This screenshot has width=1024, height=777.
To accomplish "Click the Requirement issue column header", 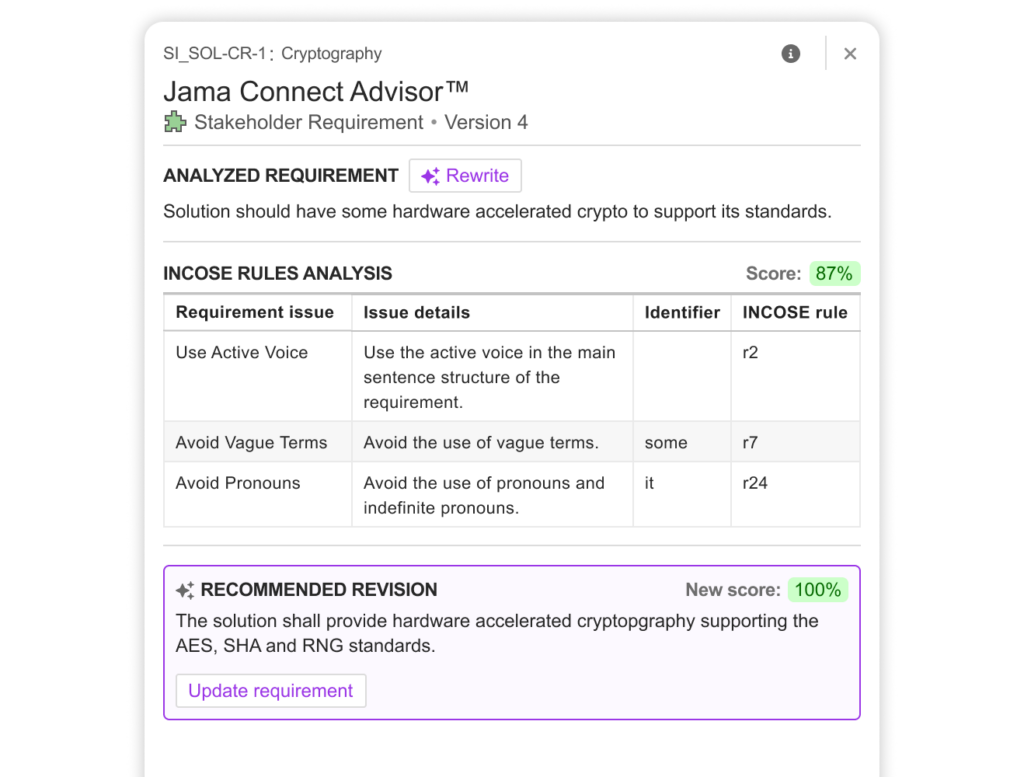I will [x=255, y=312].
